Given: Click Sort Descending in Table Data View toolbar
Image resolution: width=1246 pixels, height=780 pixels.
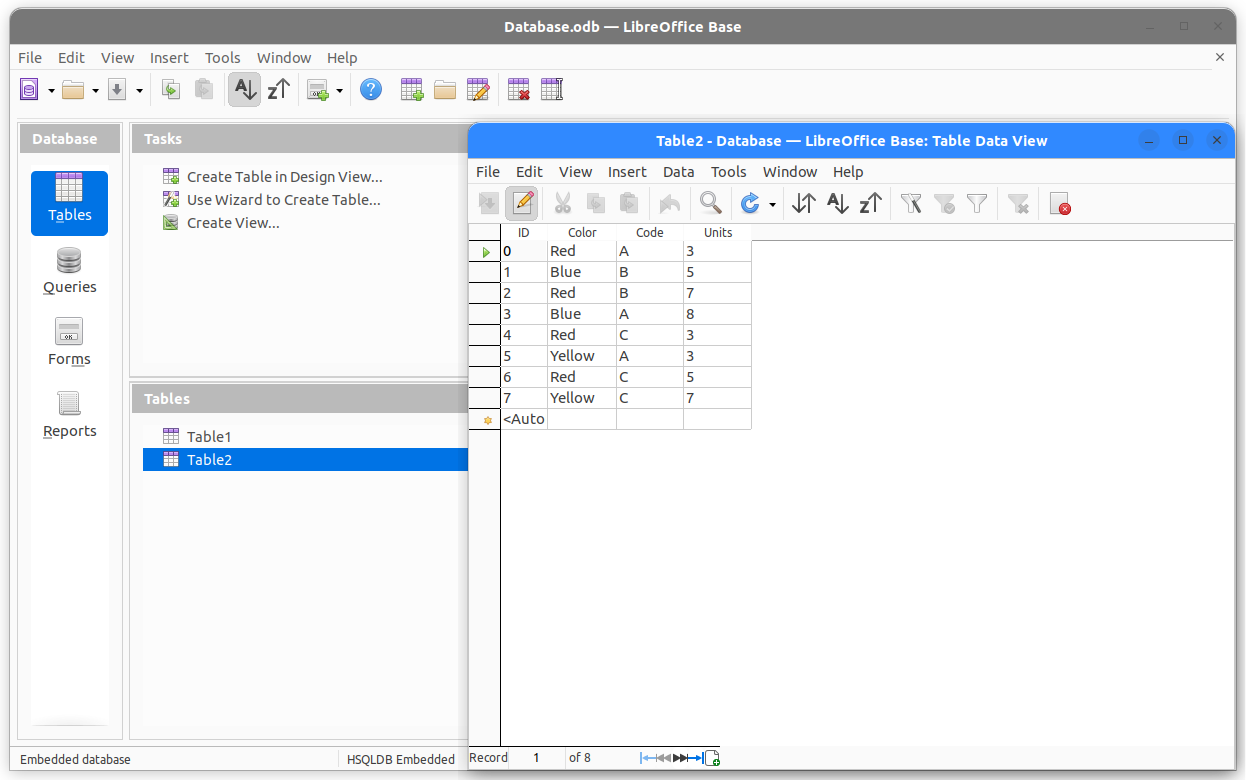Looking at the screenshot, I should (870, 204).
